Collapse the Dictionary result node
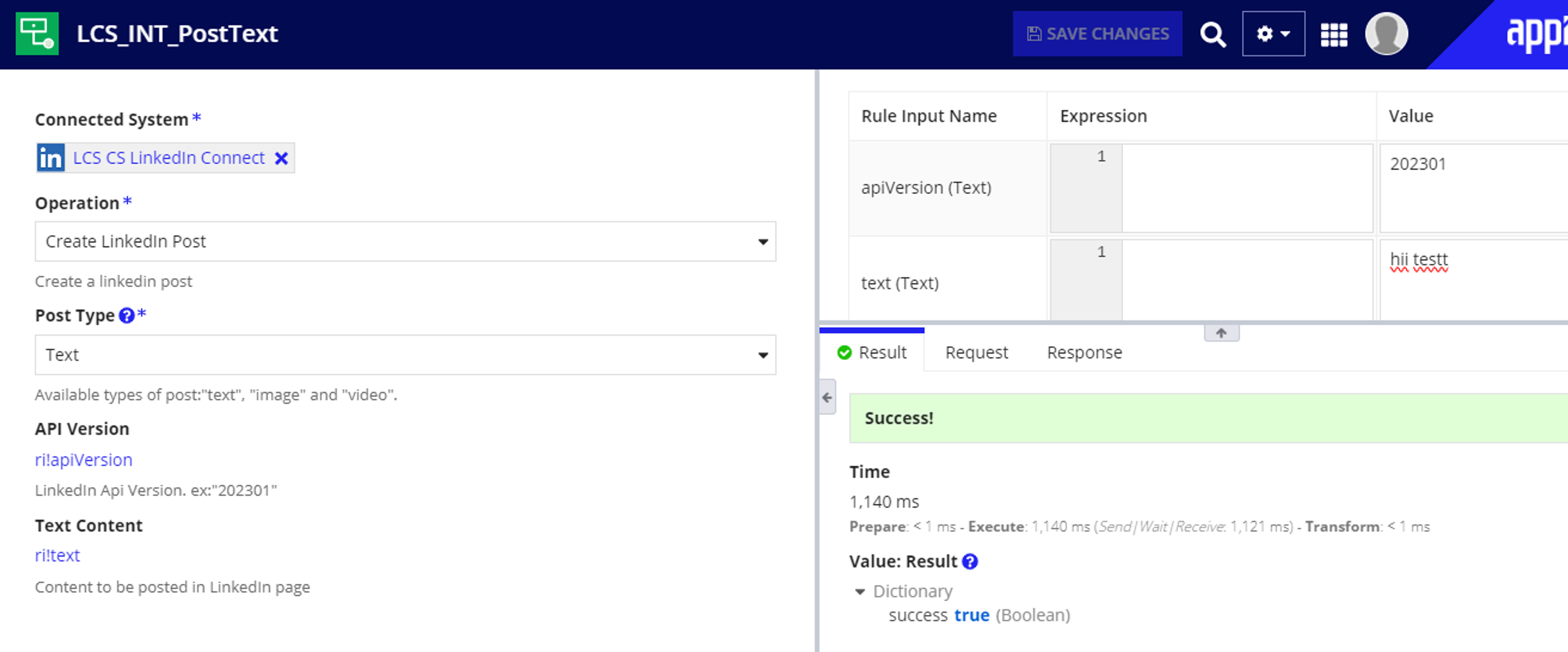Viewport: 1568px width, 652px height. (x=860, y=592)
